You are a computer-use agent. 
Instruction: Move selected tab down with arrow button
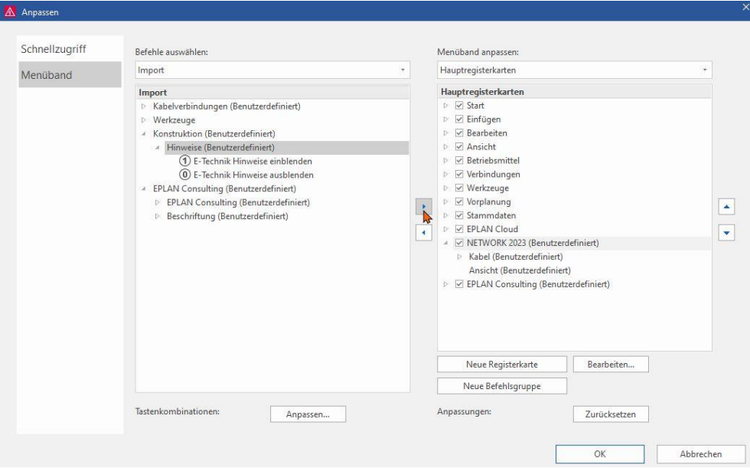[727, 232]
